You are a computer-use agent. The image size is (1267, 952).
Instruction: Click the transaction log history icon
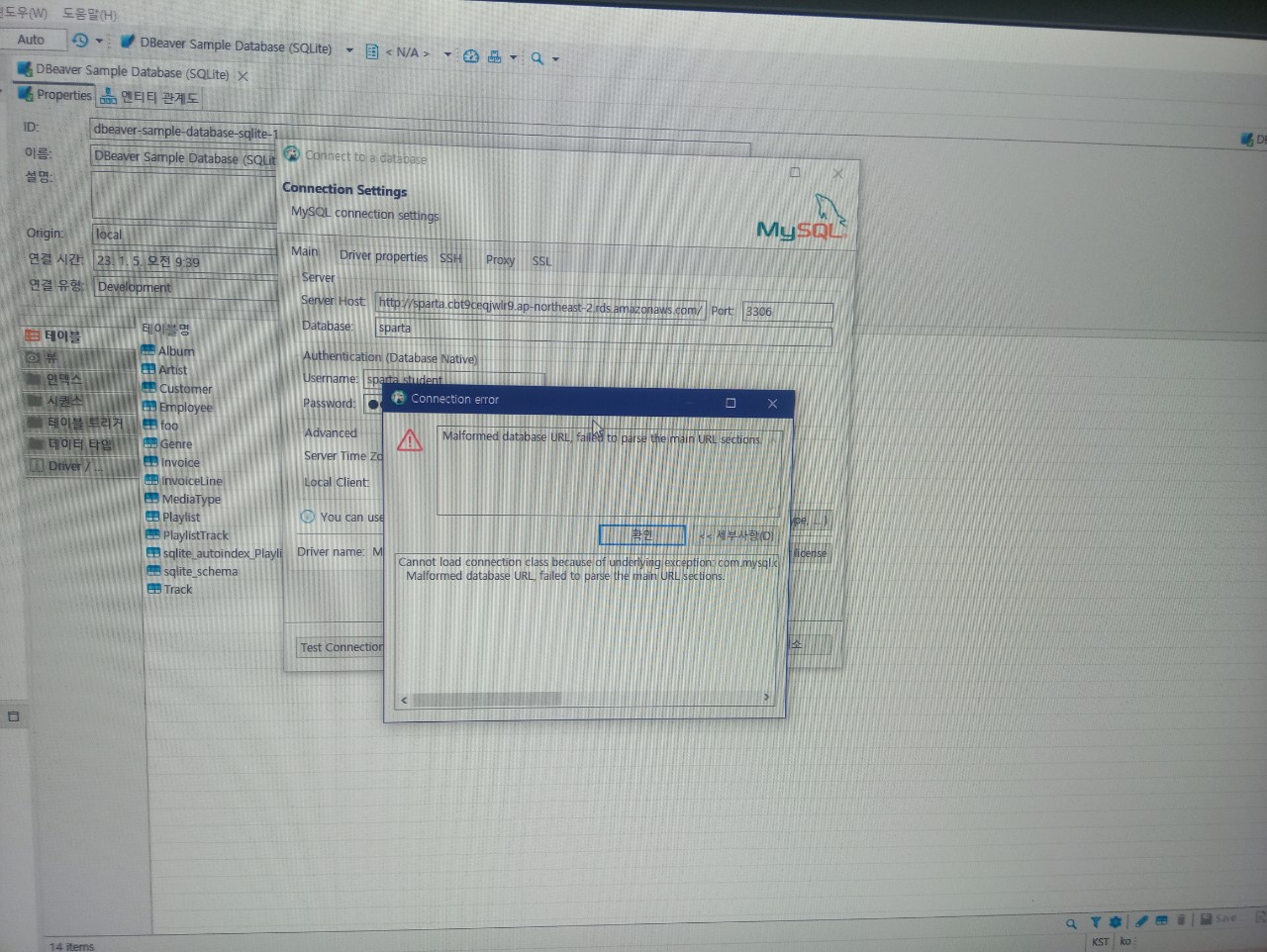[x=80, y=41]
